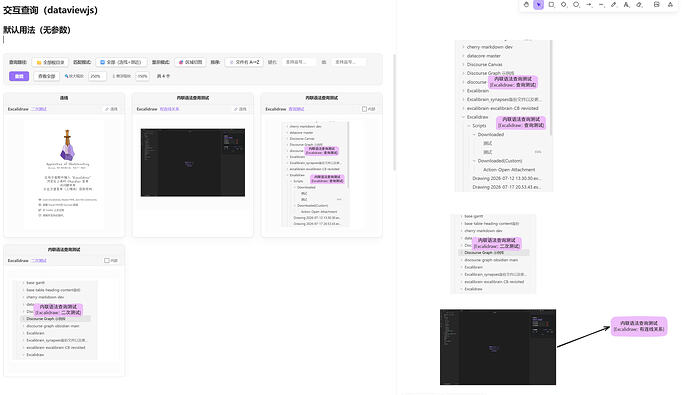Screen dimensions: 690x395
Task: Pick the Pencil freedraw tool
Action: (614, 4)
